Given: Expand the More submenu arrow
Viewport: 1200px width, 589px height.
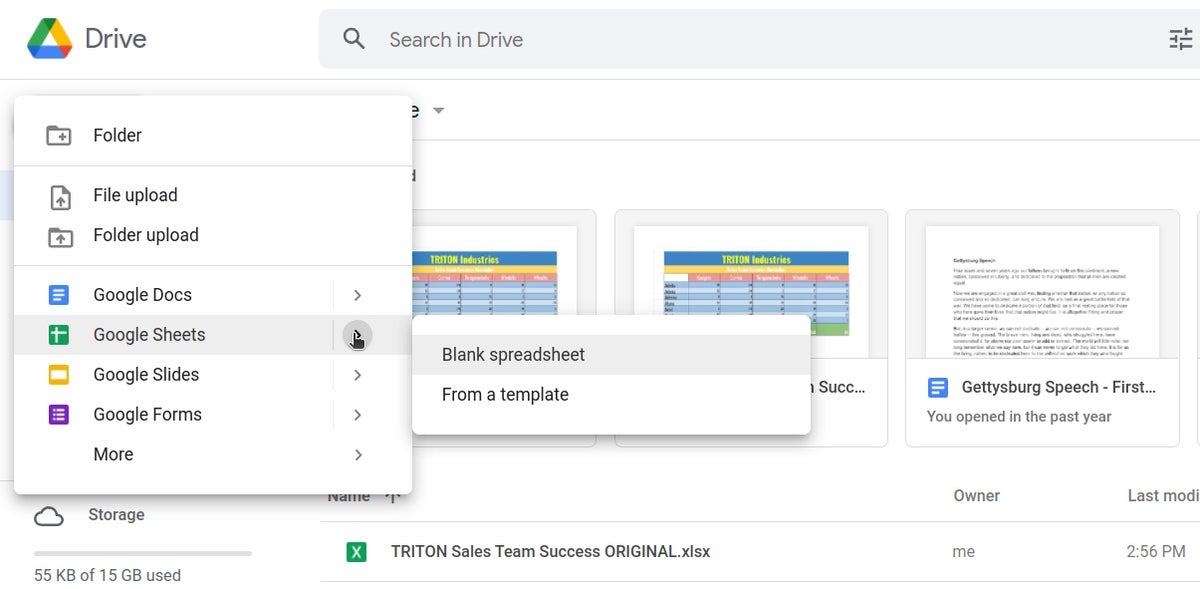Looking at the screenshot, I should [357, 455].
